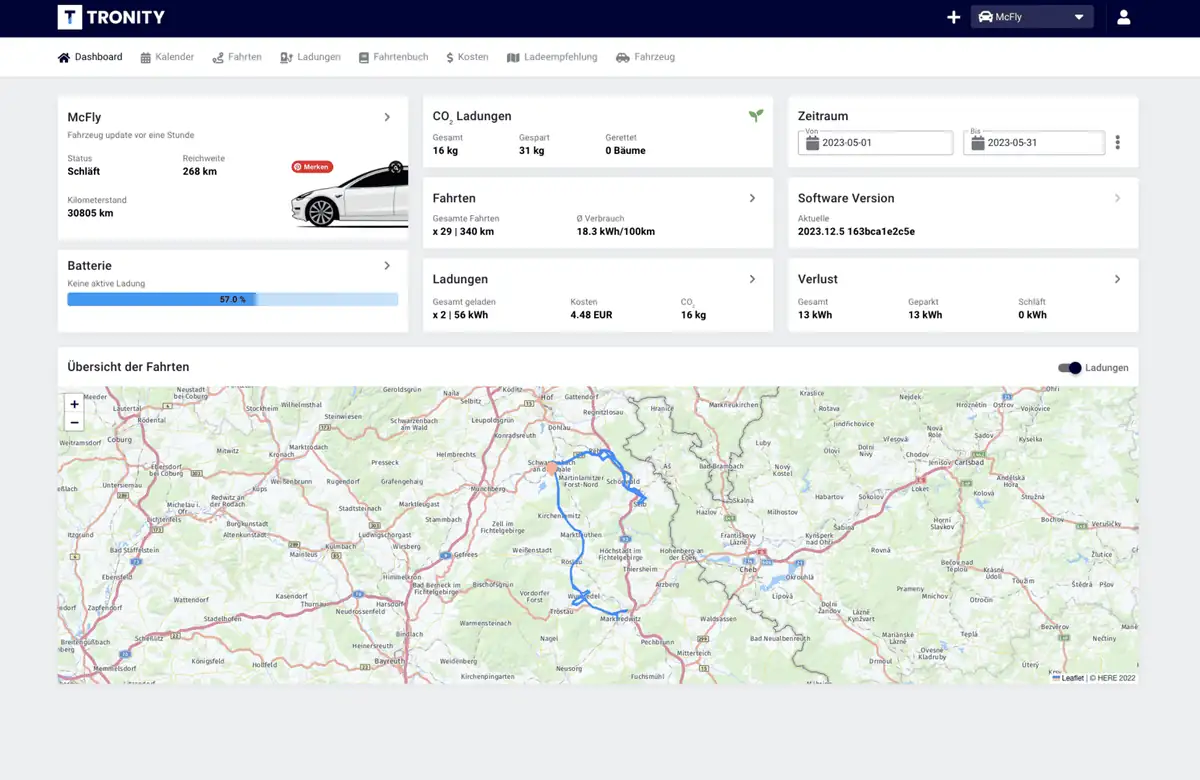The height and width of the screenshot is (780, 1200).
Task: Open the Kalender tab
Action: pyautogui.click(x=167, y=57)
